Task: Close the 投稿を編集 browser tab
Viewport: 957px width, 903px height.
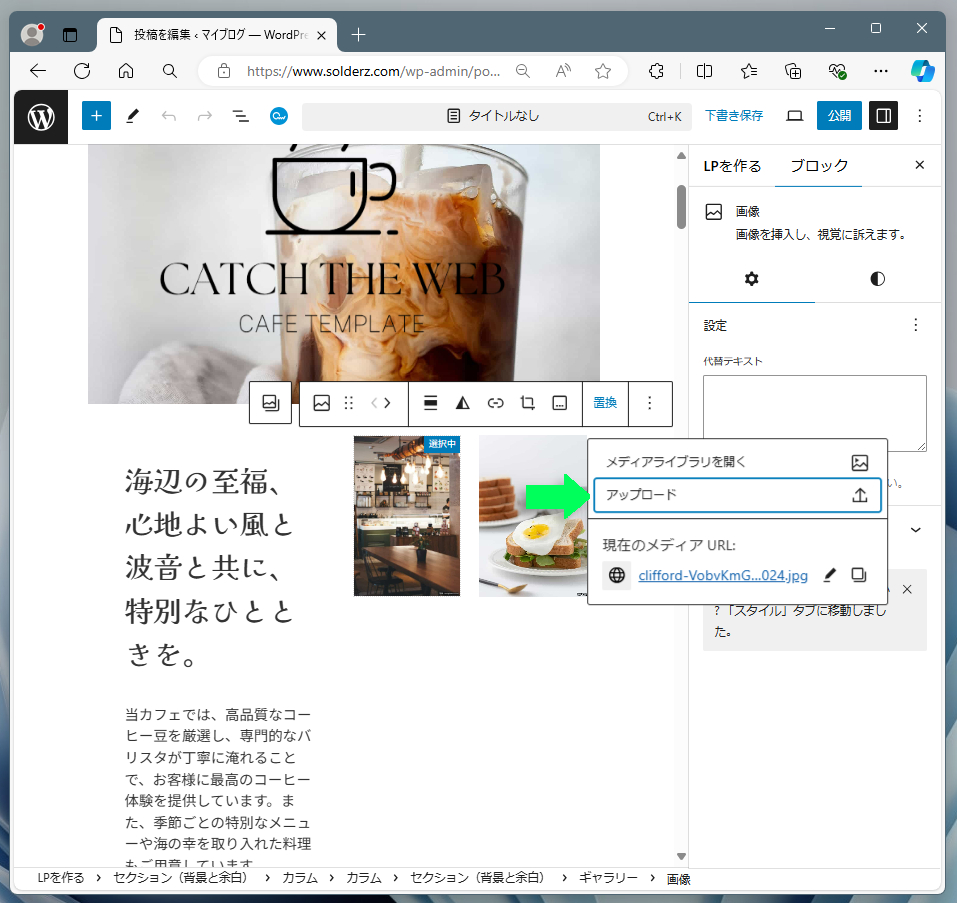Action: 322,35
